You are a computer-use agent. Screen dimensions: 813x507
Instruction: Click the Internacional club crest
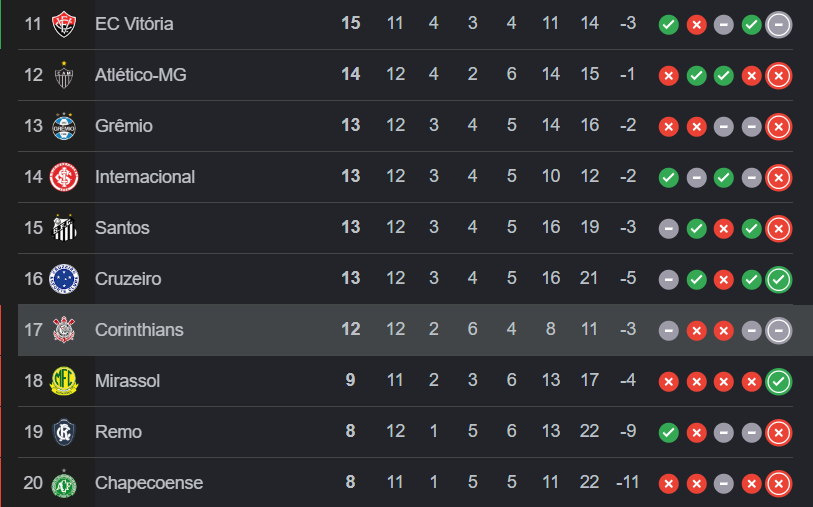click(x=64, y=177)
